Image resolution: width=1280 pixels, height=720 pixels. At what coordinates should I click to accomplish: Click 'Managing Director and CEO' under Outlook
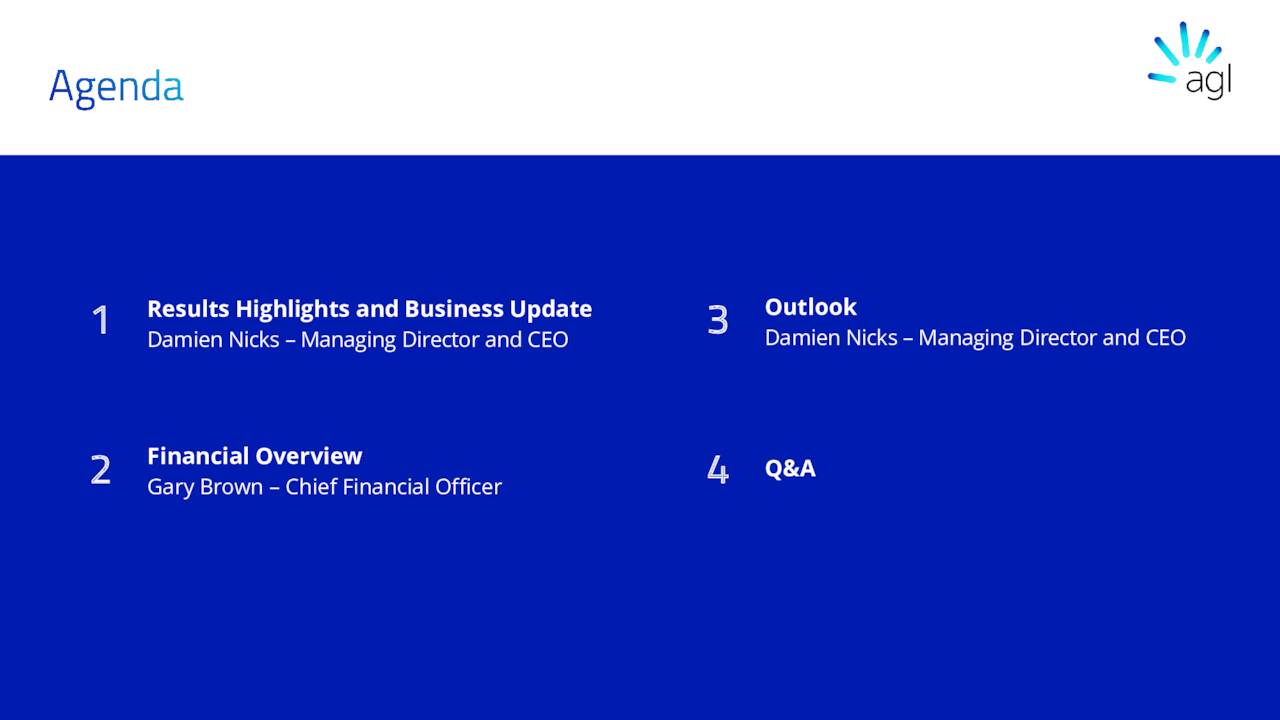pyautogui.click(x=1051, y=338)
